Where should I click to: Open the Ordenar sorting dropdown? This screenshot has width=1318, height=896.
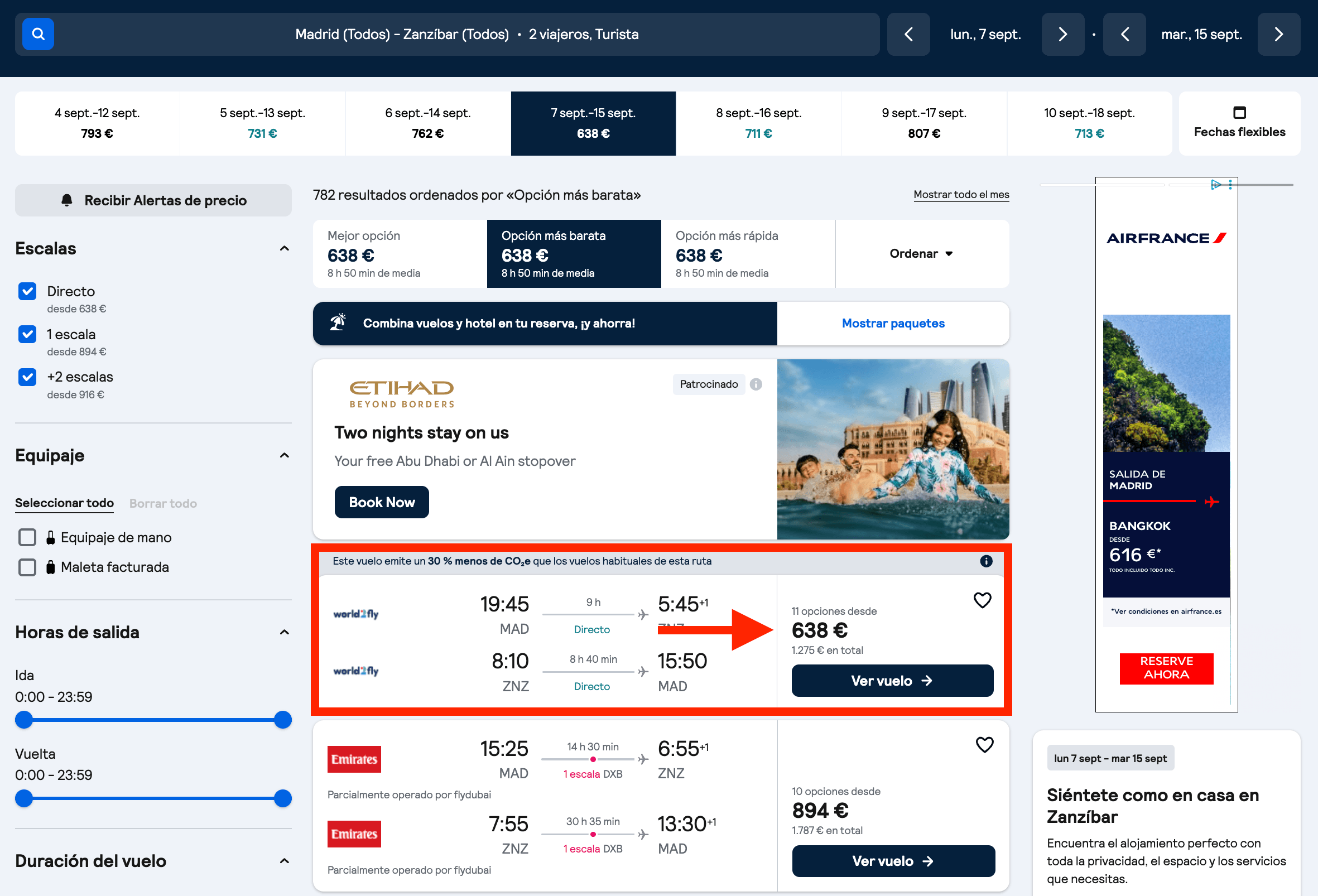tap(922, 253)
